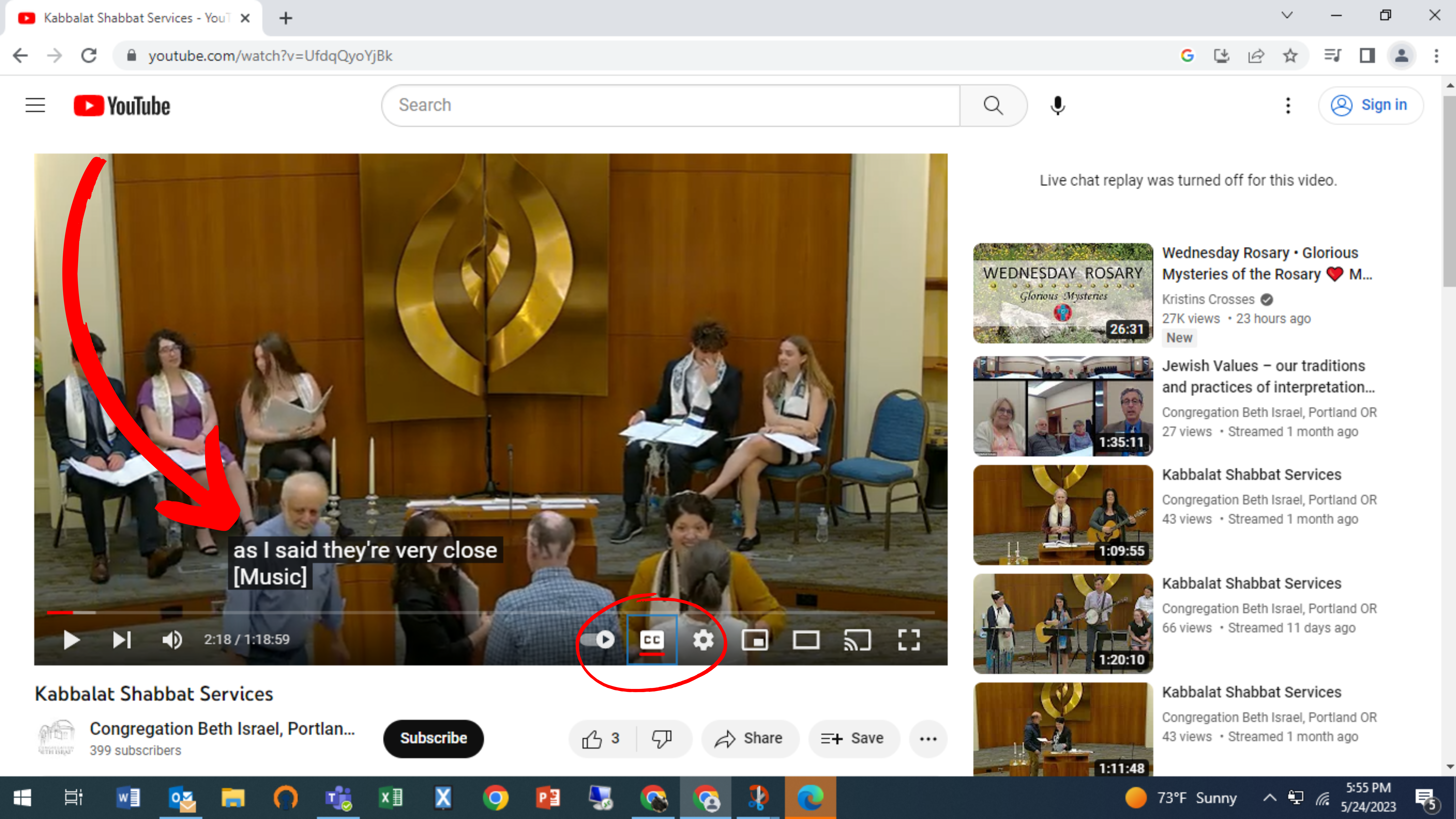Mute the video volume
Screen dimensions: 1456x819
point(172,640)
